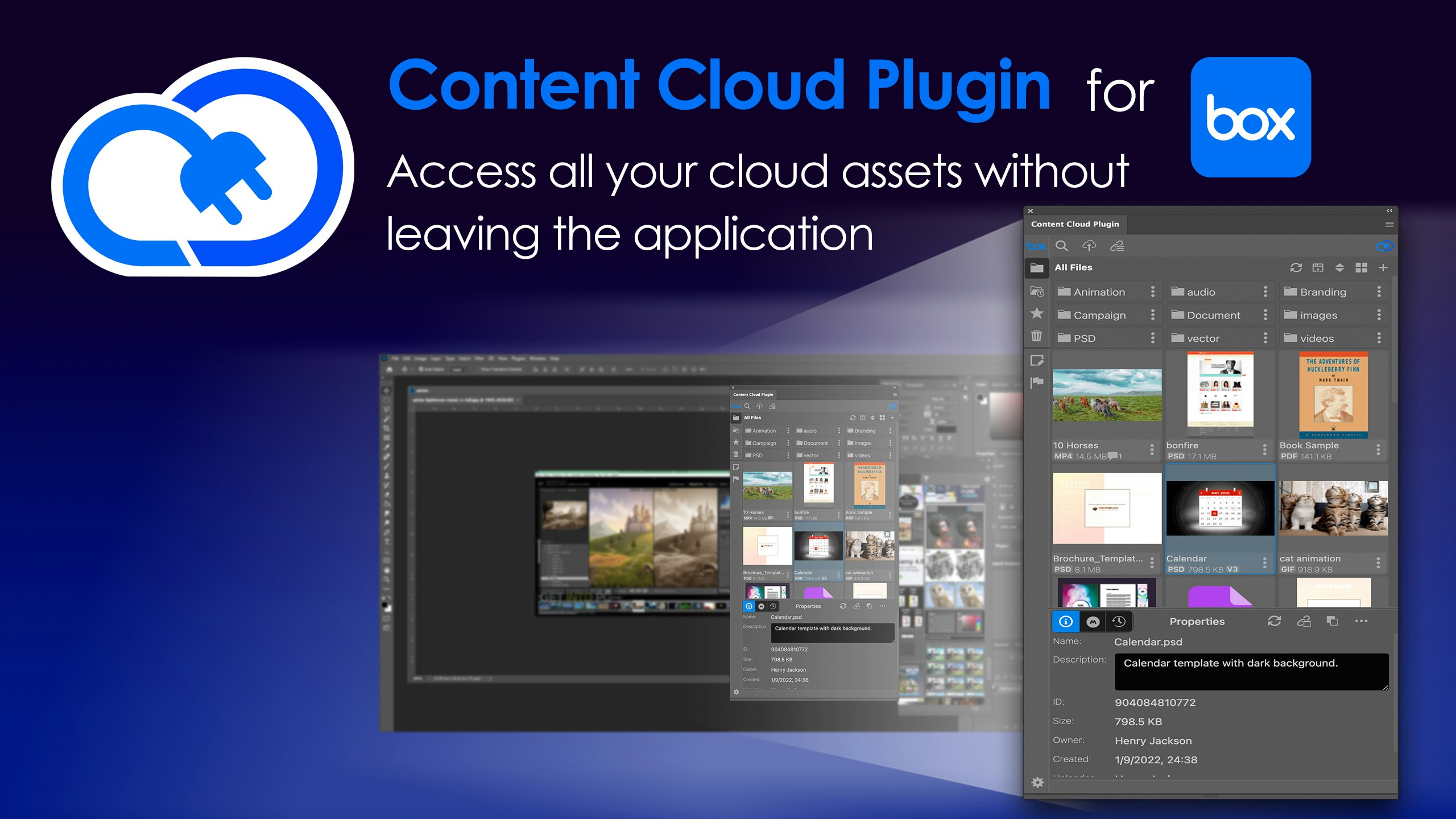
Task: Click the copy squares icon in enlarged Properties header
Action: 1332,621
